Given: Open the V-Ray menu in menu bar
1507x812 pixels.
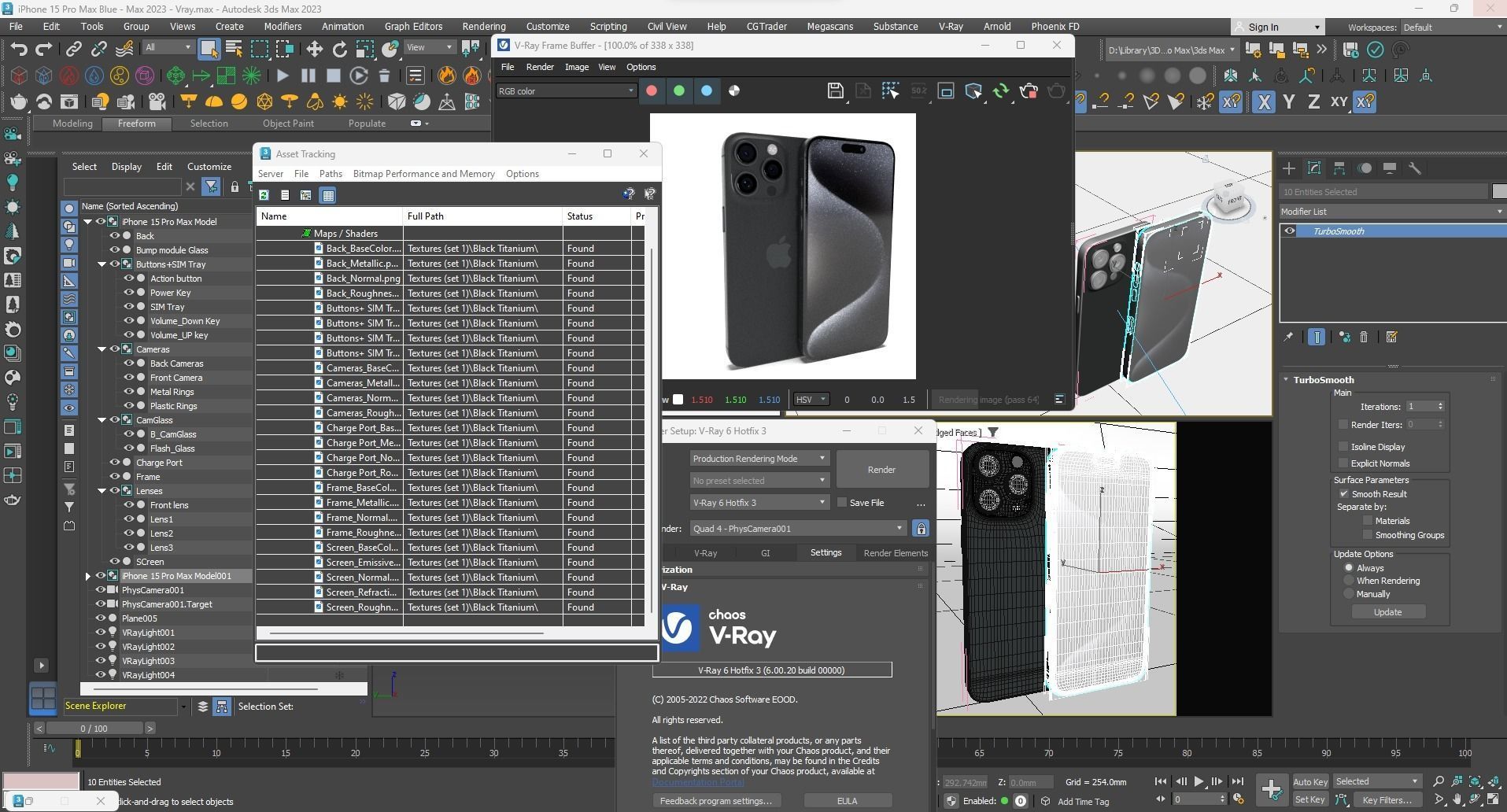Looking at the screenshot, I should pos(951,27).
